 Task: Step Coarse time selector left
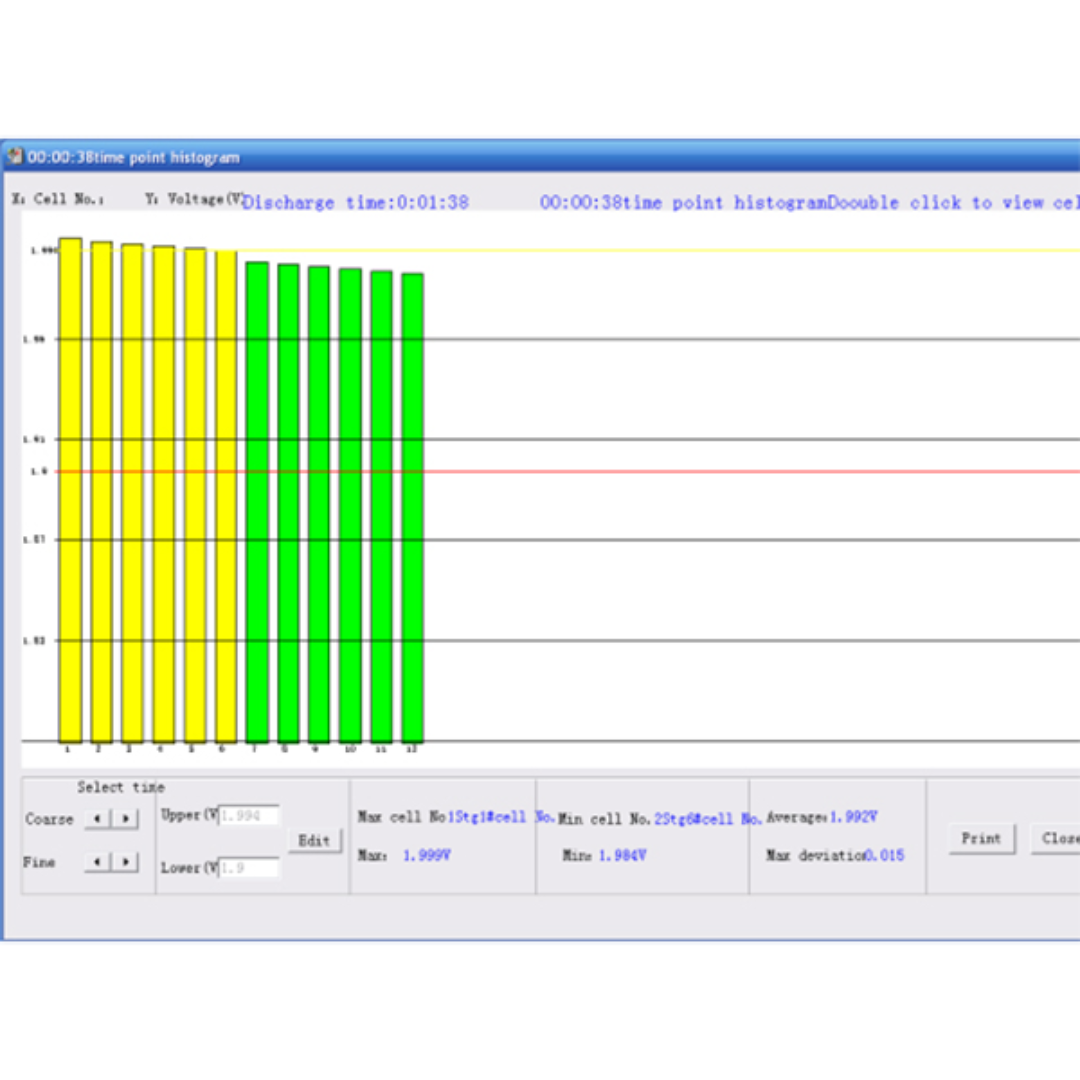98,819
